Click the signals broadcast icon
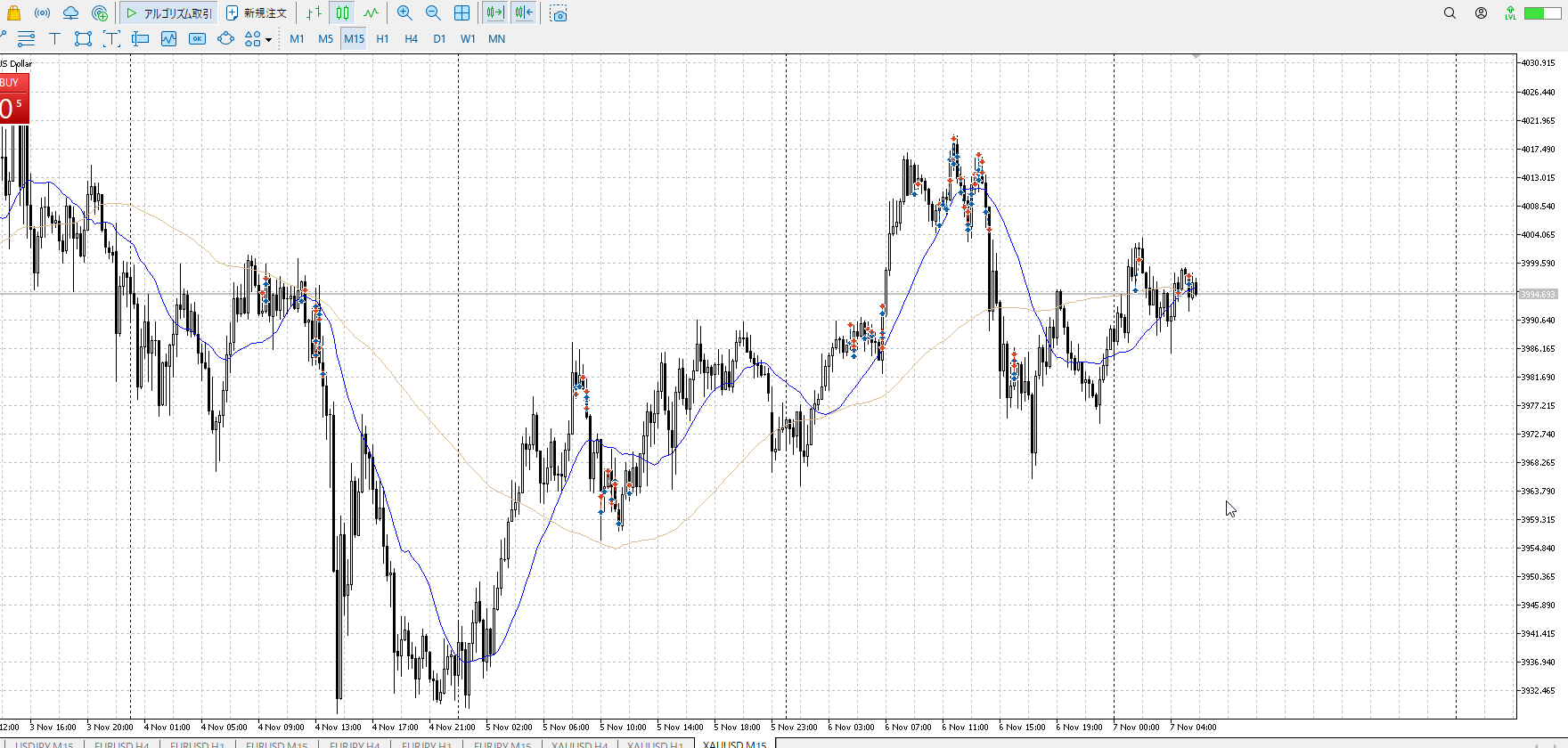Screen dimensions: 1568x748 (x=42, y=13)
